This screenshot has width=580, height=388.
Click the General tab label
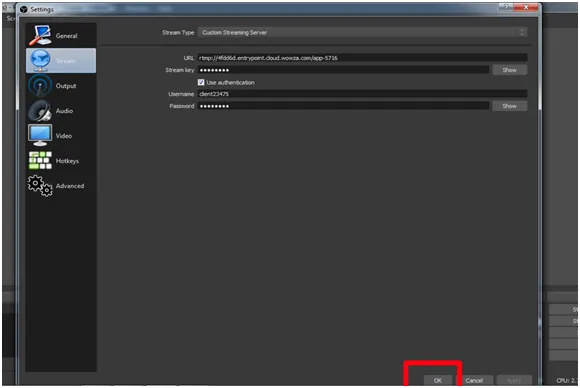point(67,36)
